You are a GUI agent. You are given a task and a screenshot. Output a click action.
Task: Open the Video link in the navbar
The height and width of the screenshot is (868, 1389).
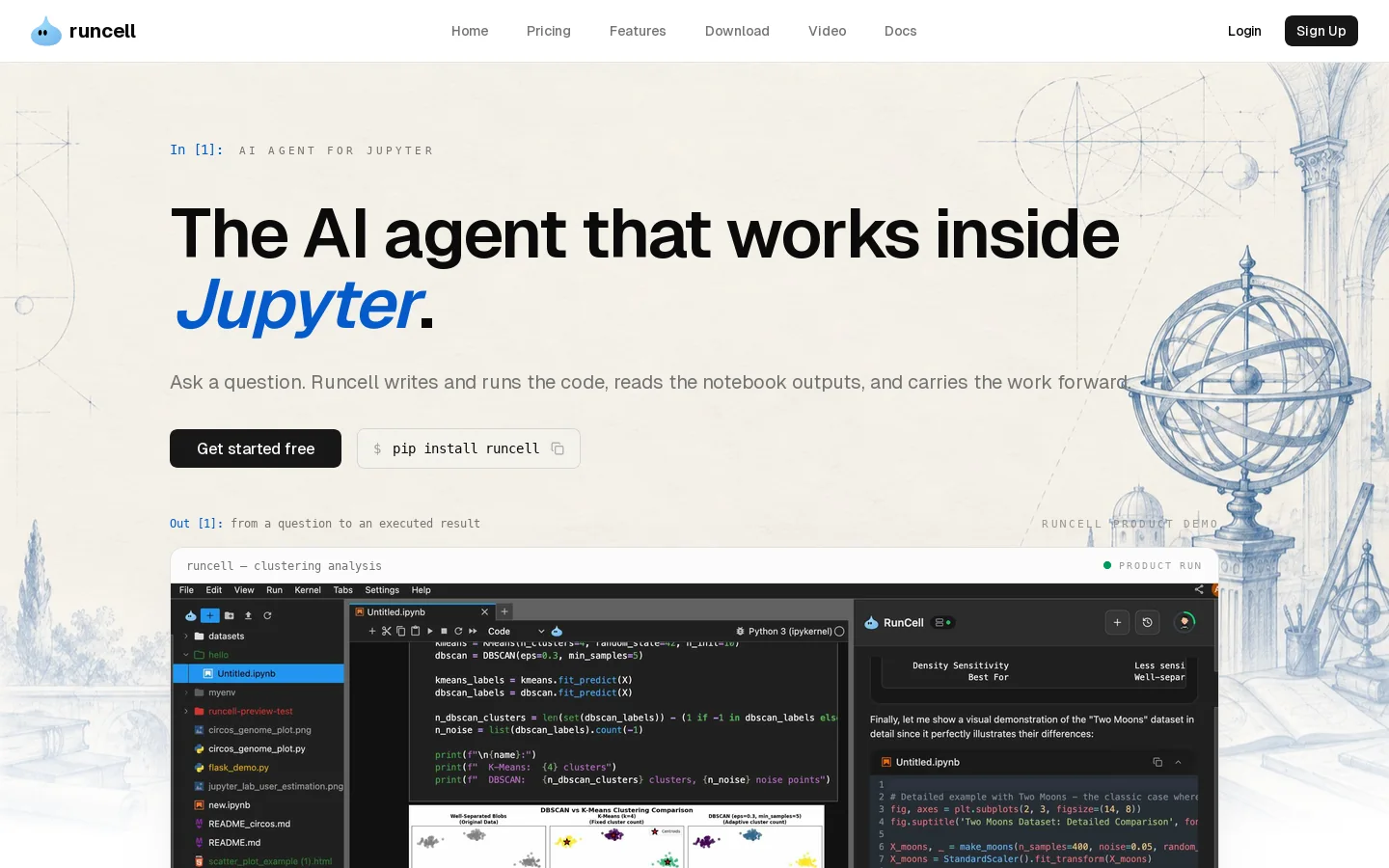[827, 31]
